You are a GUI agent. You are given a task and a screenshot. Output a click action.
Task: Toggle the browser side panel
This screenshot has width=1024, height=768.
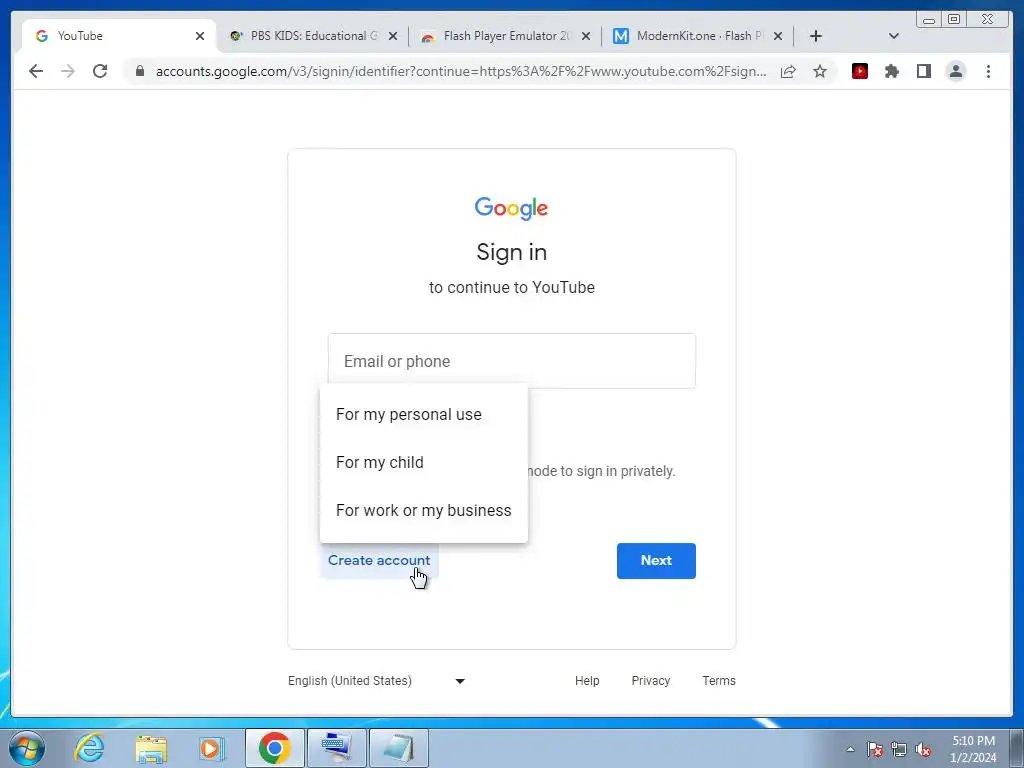[923, 71]
